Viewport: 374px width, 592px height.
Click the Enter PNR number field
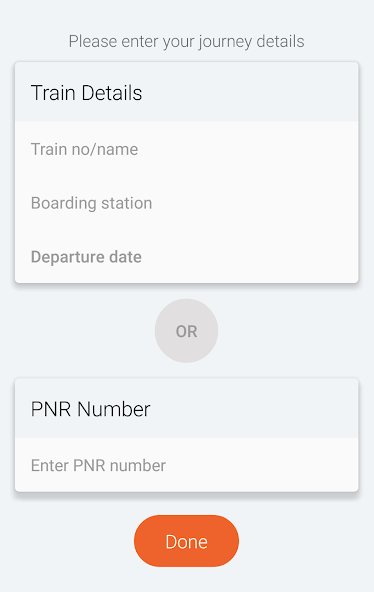pos(186,465)
